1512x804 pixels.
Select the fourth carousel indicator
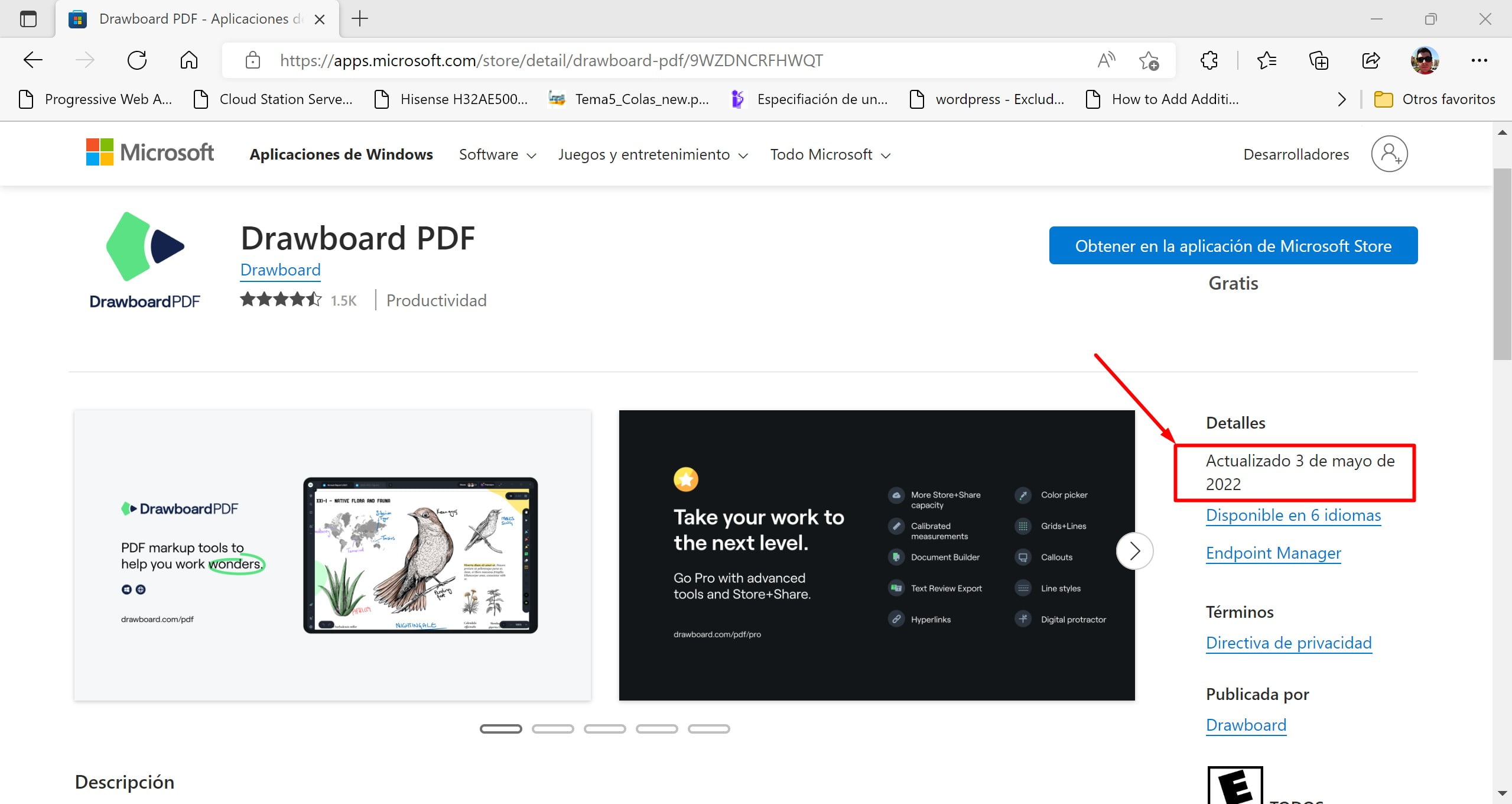pos(657,728)
